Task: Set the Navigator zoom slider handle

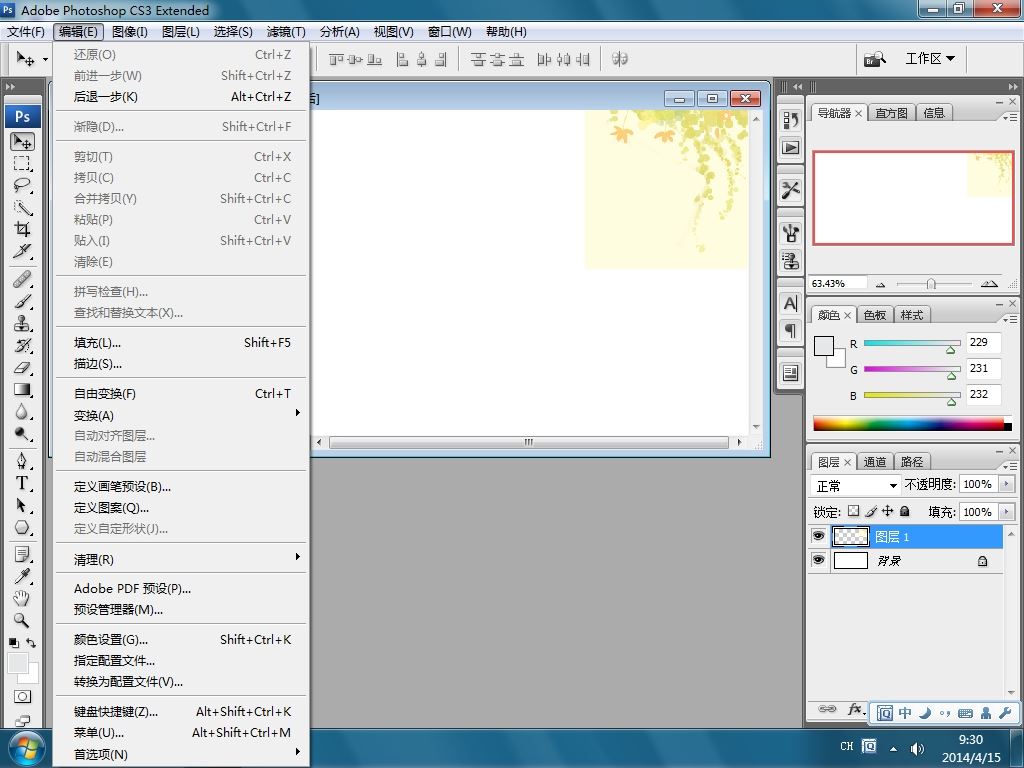Action: click(931, 283)
